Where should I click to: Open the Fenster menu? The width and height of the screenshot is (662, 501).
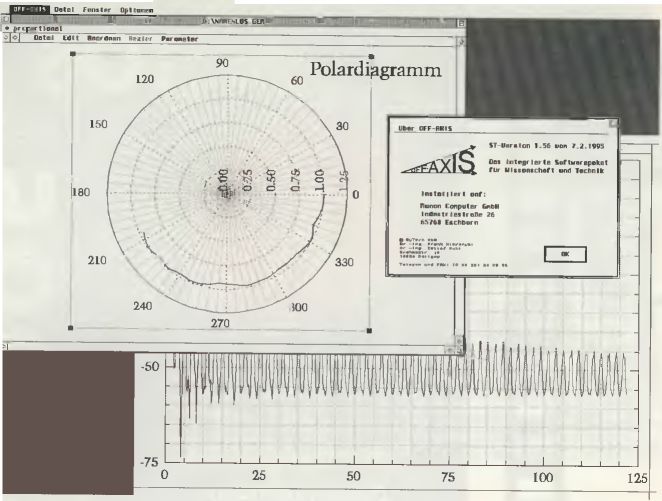tap(97, 8)
